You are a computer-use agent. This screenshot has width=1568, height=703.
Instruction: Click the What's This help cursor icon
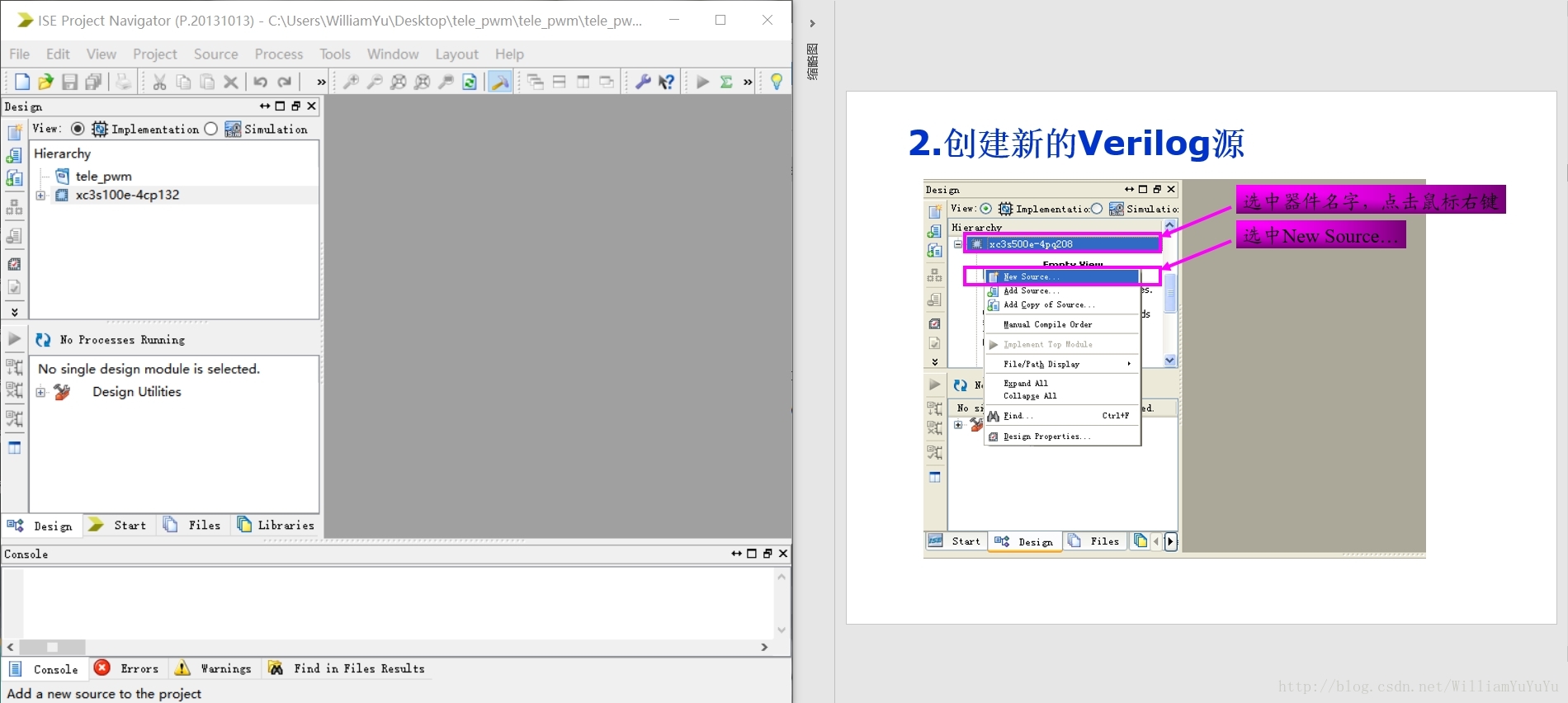[x=667, y=82]
